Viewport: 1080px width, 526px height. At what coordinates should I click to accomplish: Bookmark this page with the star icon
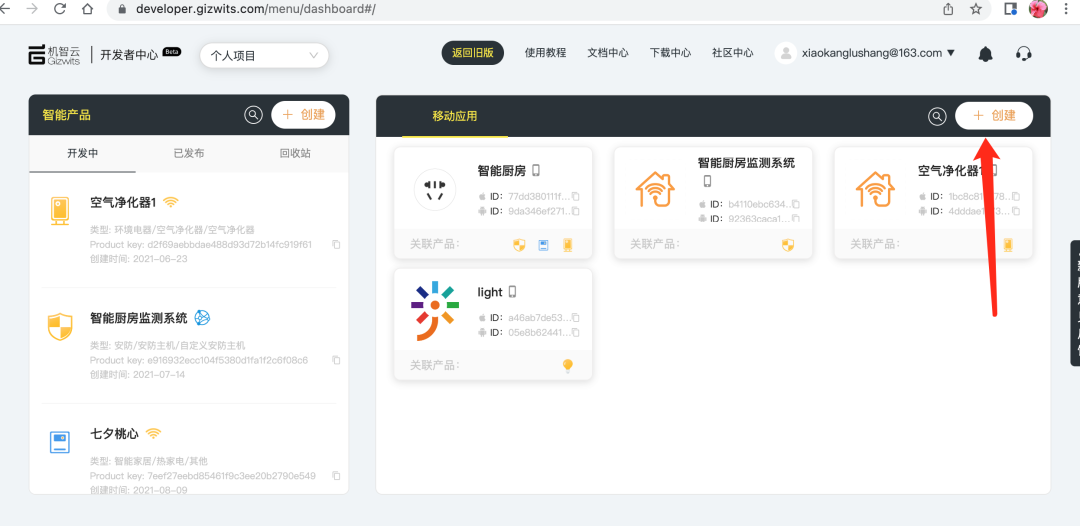(975, 9)
